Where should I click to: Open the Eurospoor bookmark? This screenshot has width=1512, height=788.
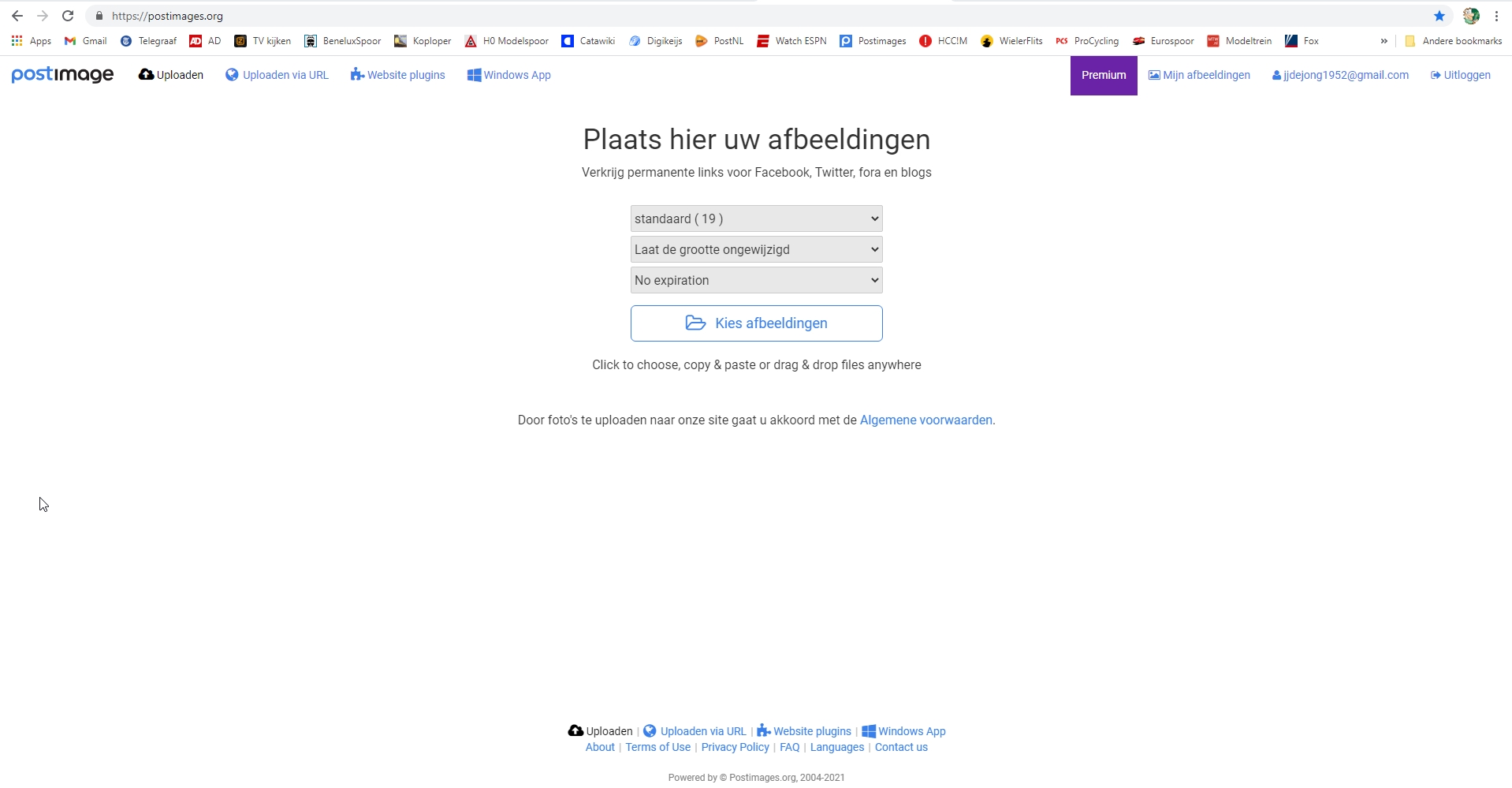click(1163, 41)
